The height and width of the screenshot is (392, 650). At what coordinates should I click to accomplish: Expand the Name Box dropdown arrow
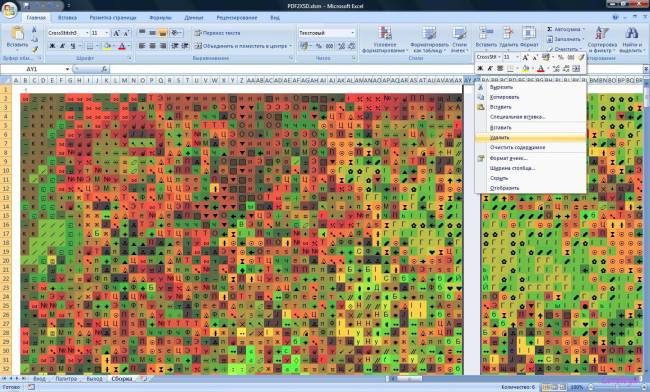coord(67,69)
